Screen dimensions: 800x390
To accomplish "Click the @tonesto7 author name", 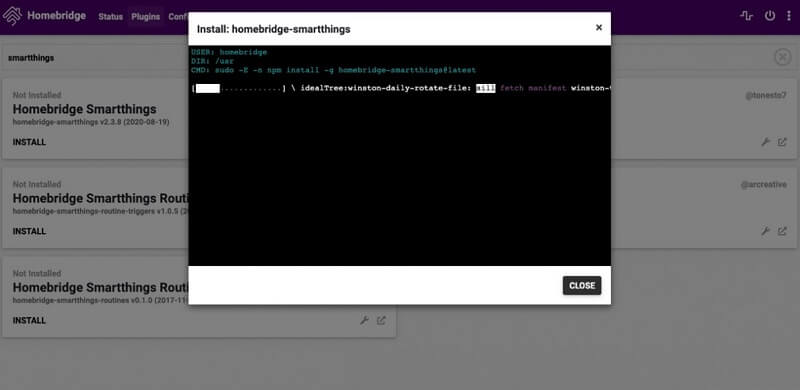I will click(x=766, y=95).
